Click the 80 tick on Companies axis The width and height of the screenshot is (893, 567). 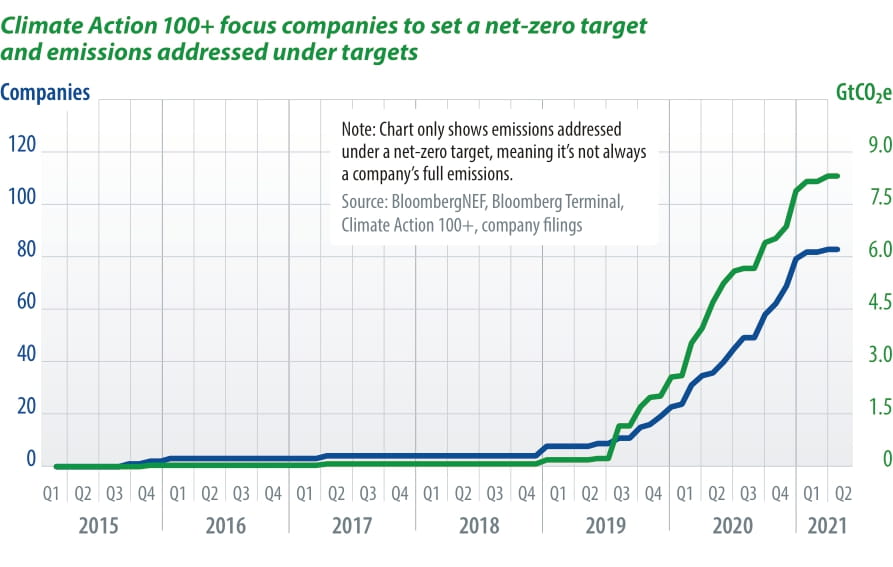[22, 251]
